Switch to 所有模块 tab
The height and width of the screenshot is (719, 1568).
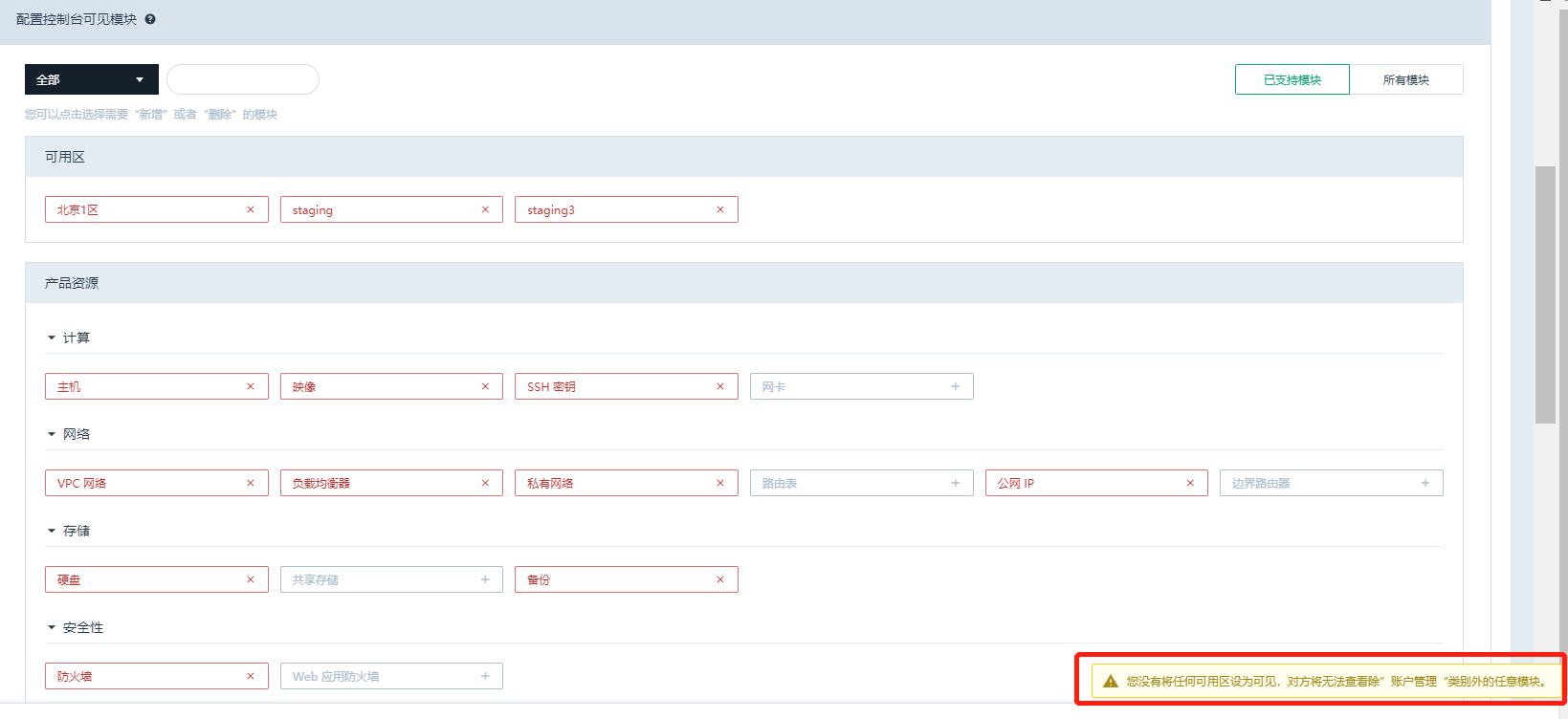[x=1406, y=79]
